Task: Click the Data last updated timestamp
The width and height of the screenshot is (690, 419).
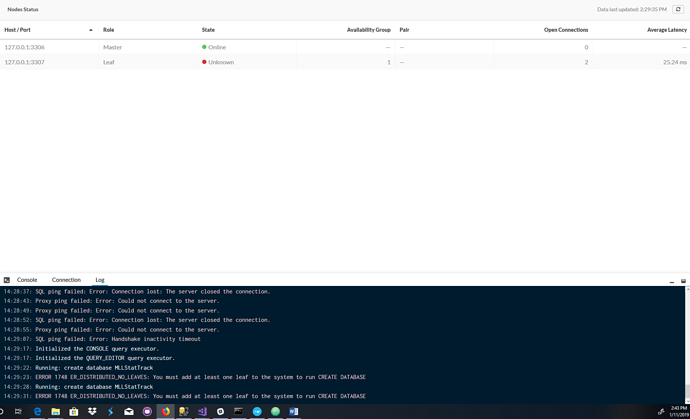Action: point(632,9)
